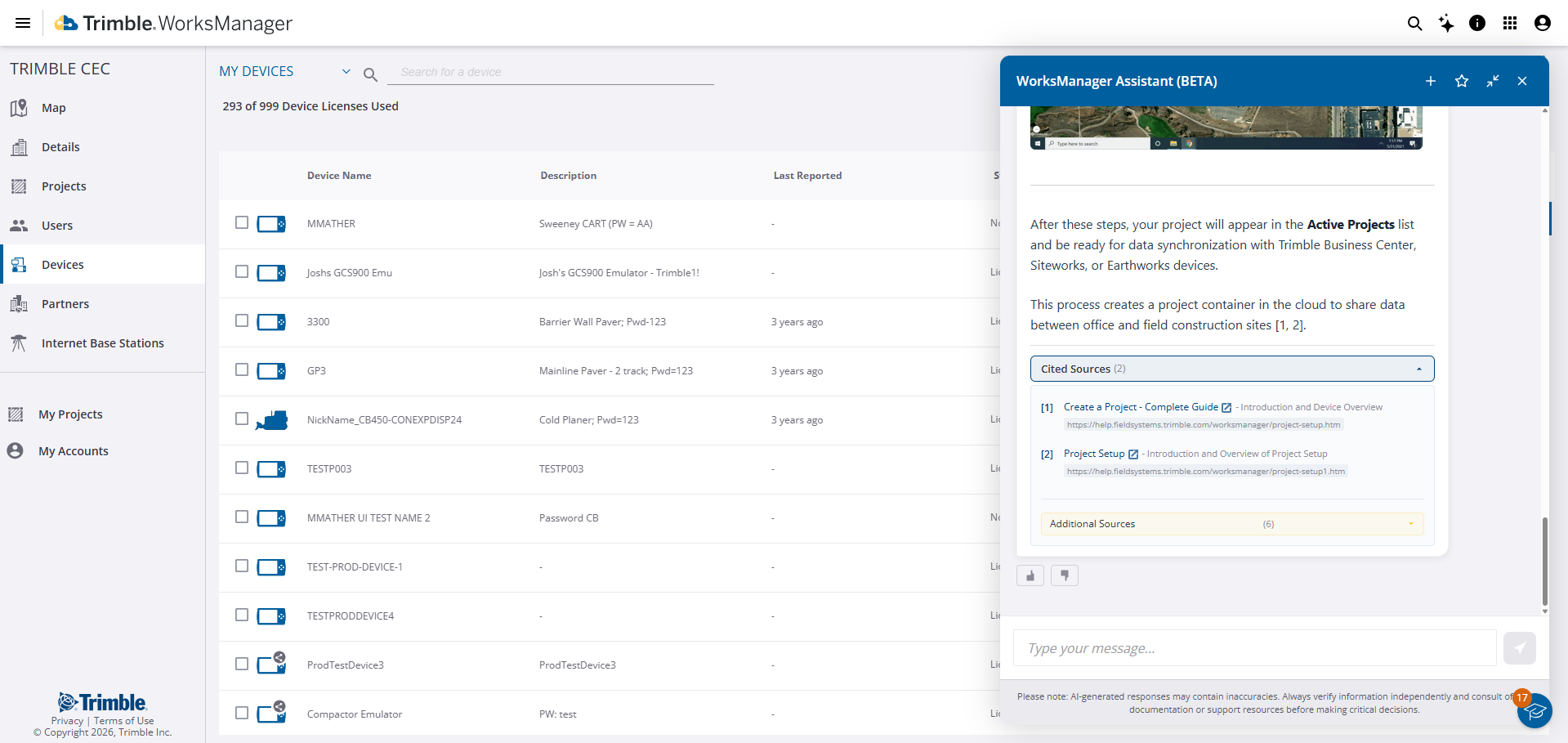Open the MY DEVICES dropdown
This screenshot has height=743, width=1568.
pyautogui.click(x=285, y=72)
